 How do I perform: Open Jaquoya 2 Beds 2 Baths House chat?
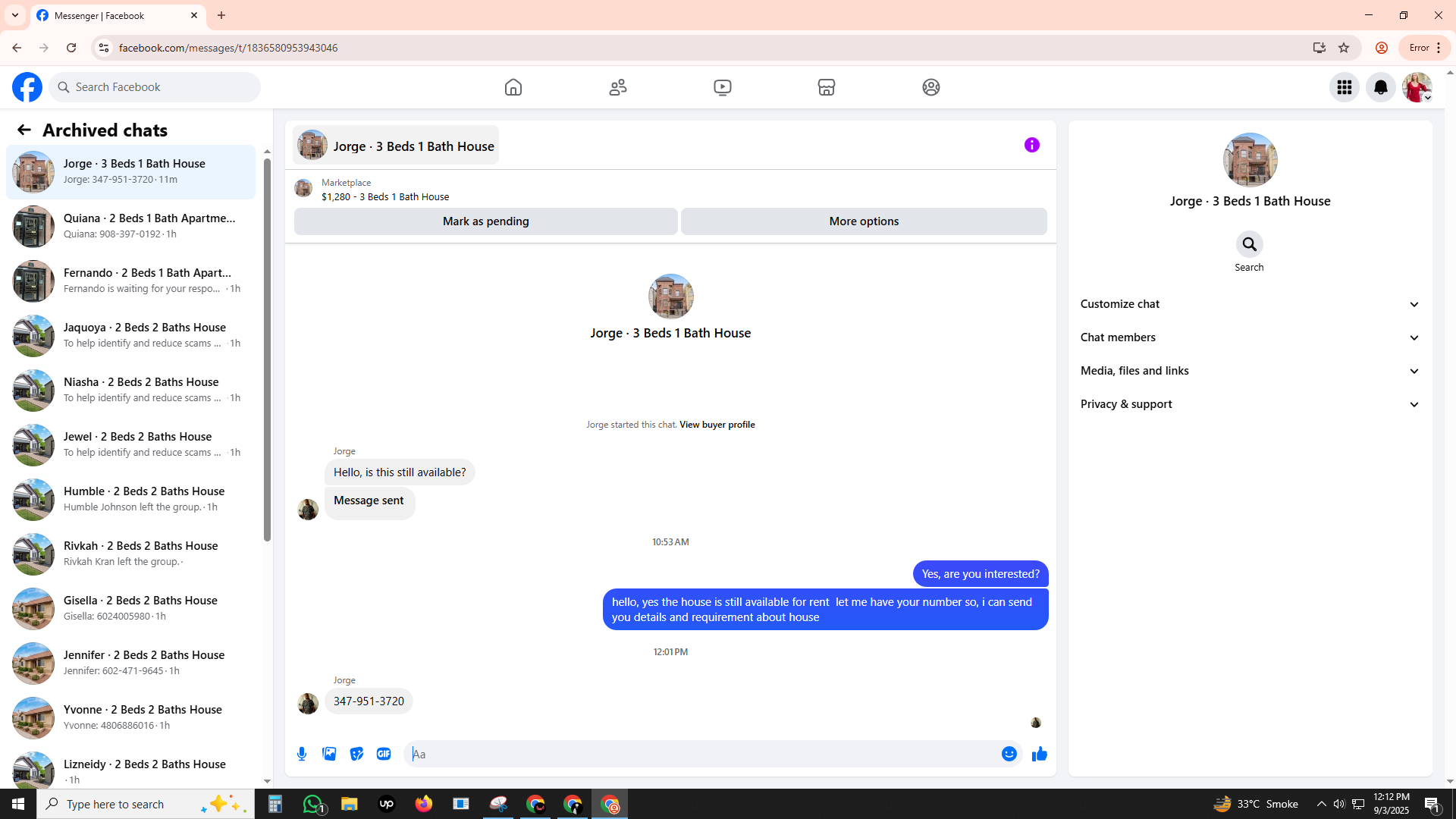pos(130,335)
